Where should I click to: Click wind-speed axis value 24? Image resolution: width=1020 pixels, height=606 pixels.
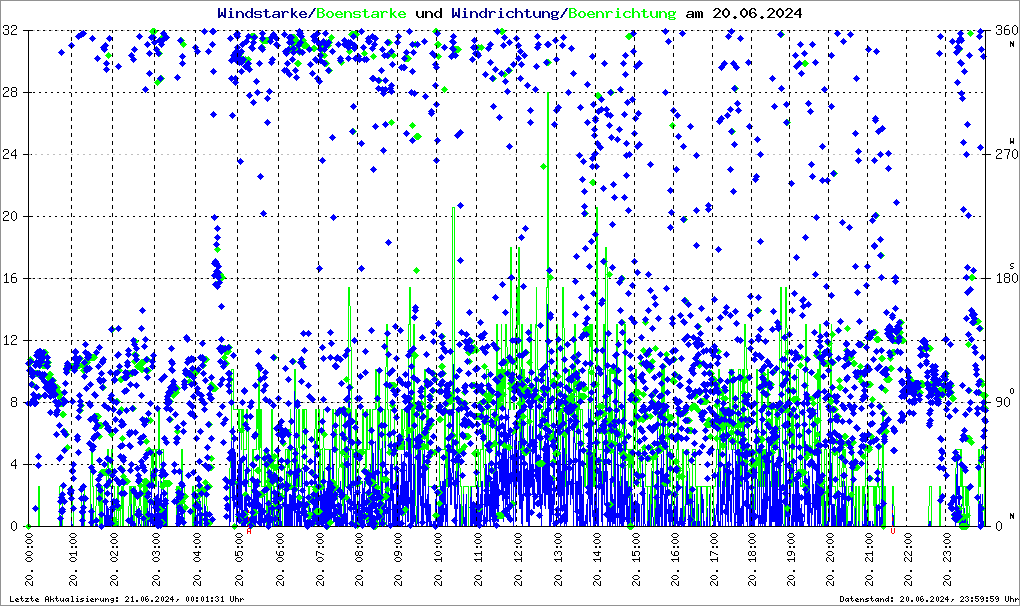click(10, 154)
